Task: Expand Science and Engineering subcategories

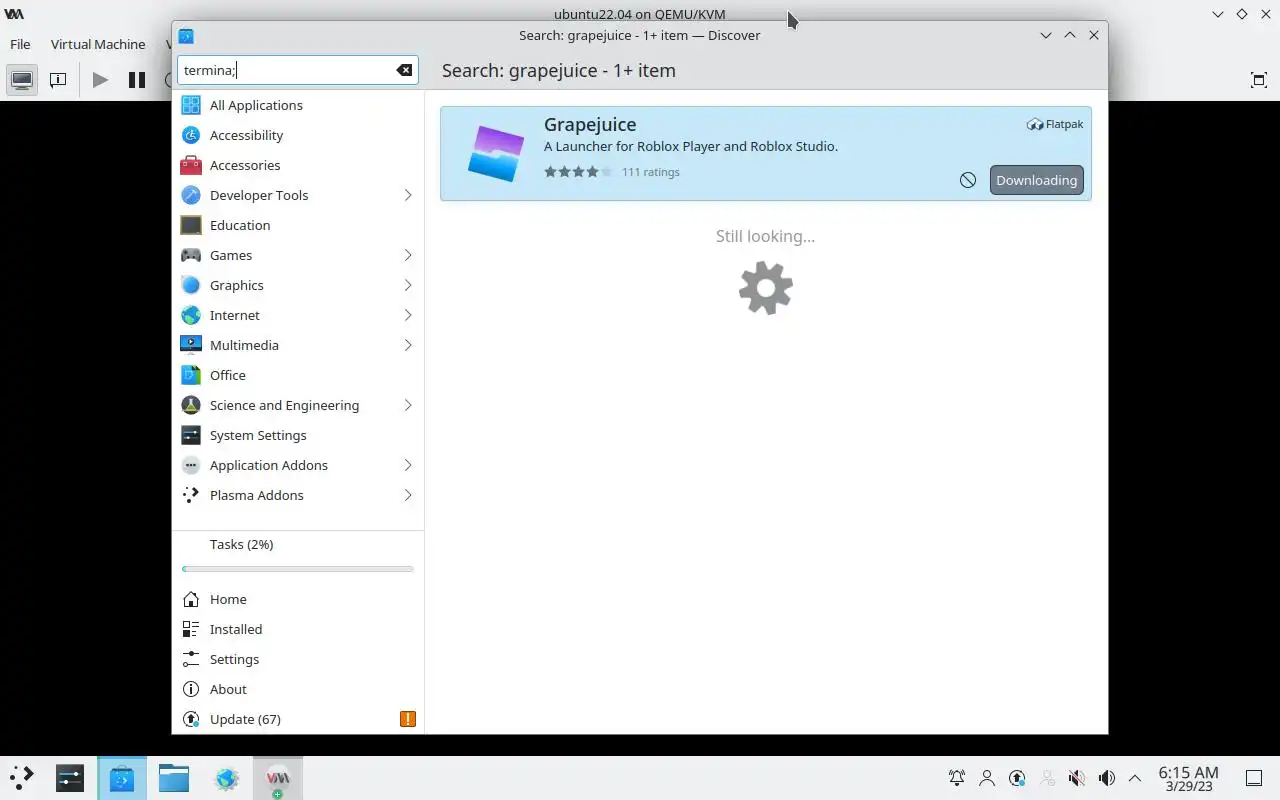Action: [x=408, y=405]
